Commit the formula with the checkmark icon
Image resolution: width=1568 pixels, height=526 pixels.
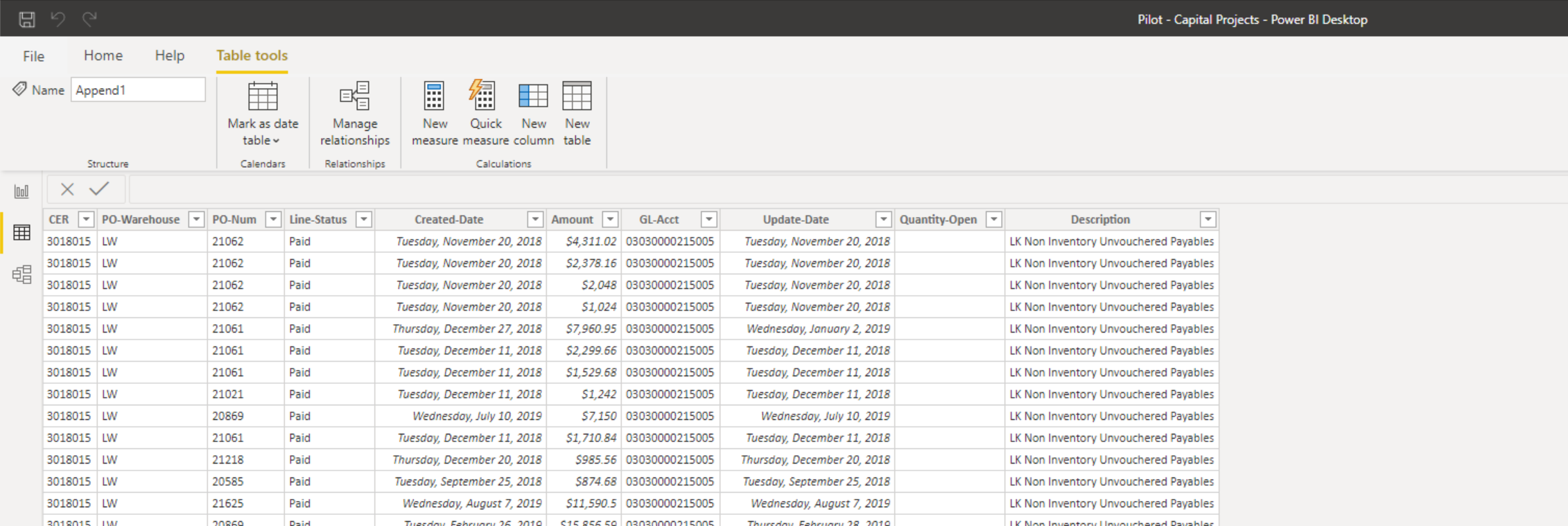tap(99, 189)
